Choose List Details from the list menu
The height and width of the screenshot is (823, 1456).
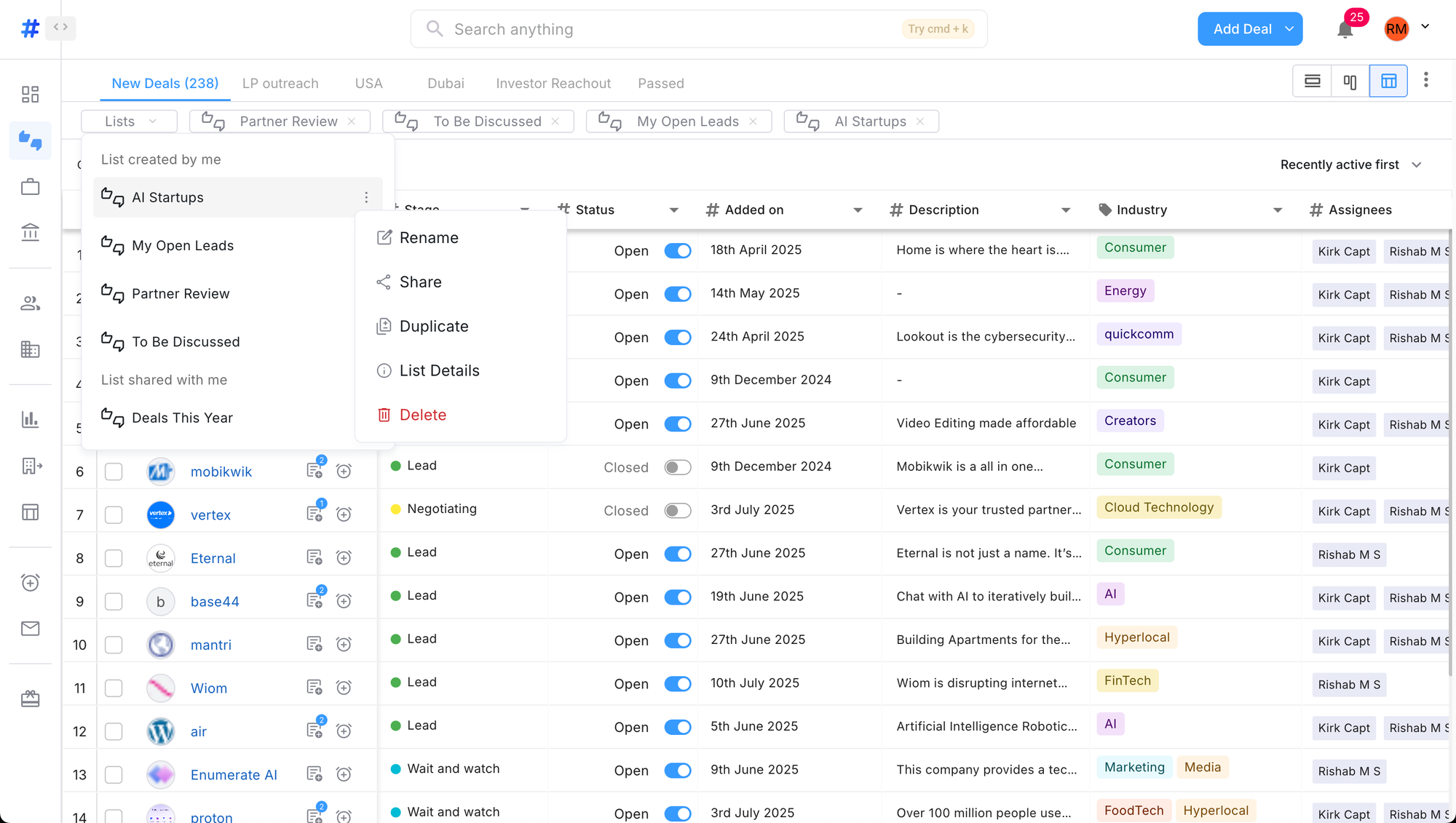pos(460,371)
